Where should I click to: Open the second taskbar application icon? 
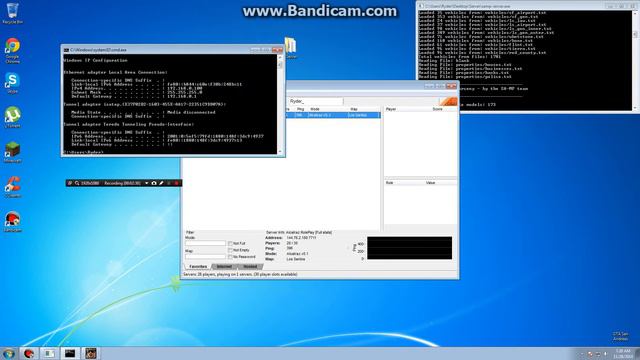point(49,353)
